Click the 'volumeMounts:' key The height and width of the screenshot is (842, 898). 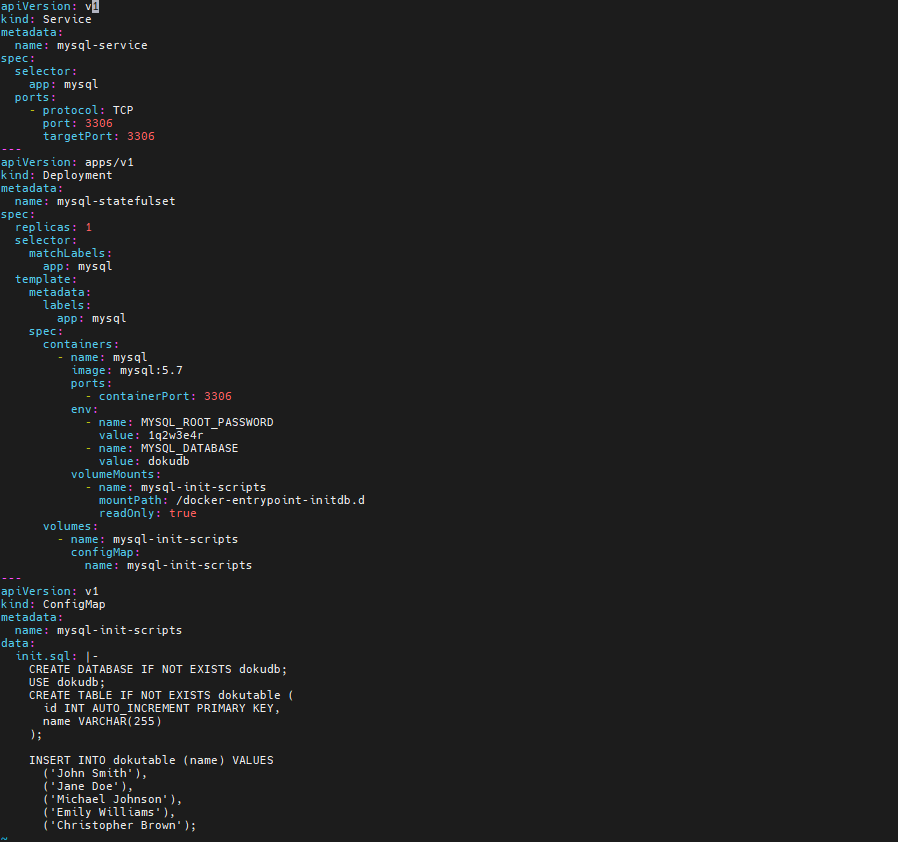[116, 474]
